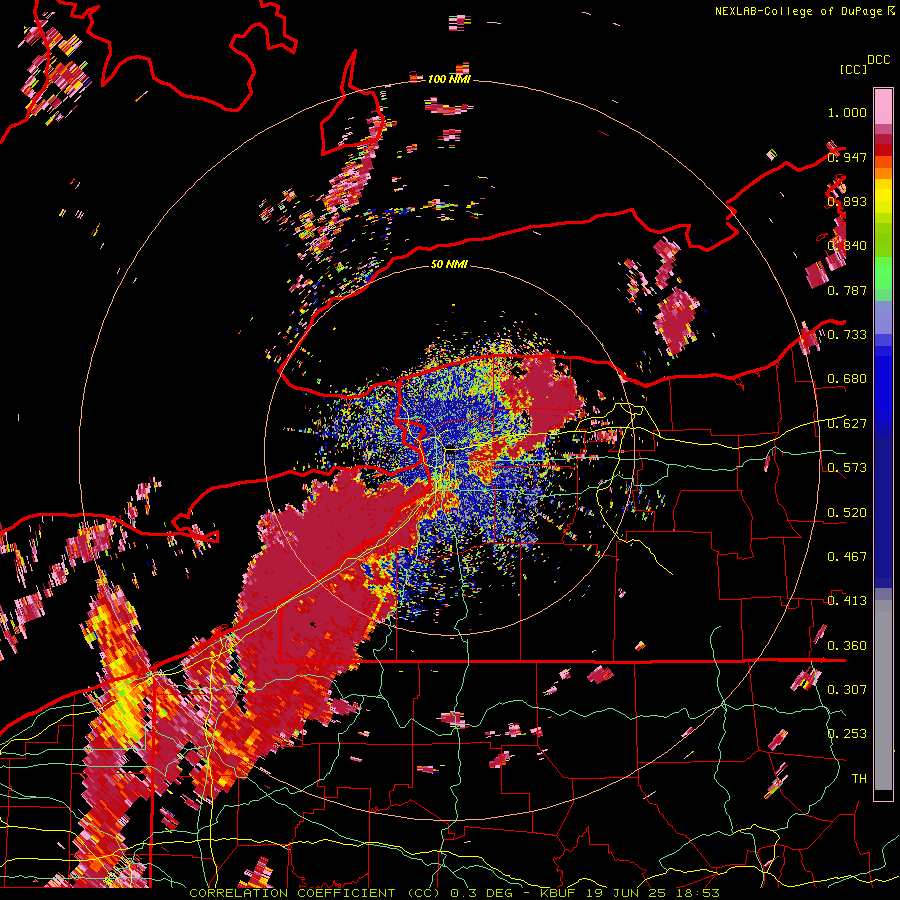Select the 0.413 scale value

point(847,601)
